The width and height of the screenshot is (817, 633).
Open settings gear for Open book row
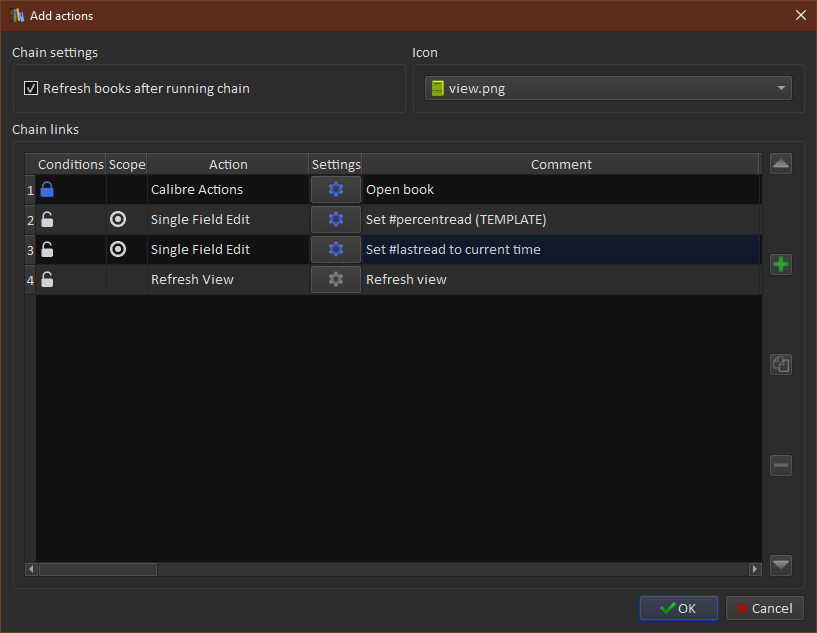pos(336,190)
